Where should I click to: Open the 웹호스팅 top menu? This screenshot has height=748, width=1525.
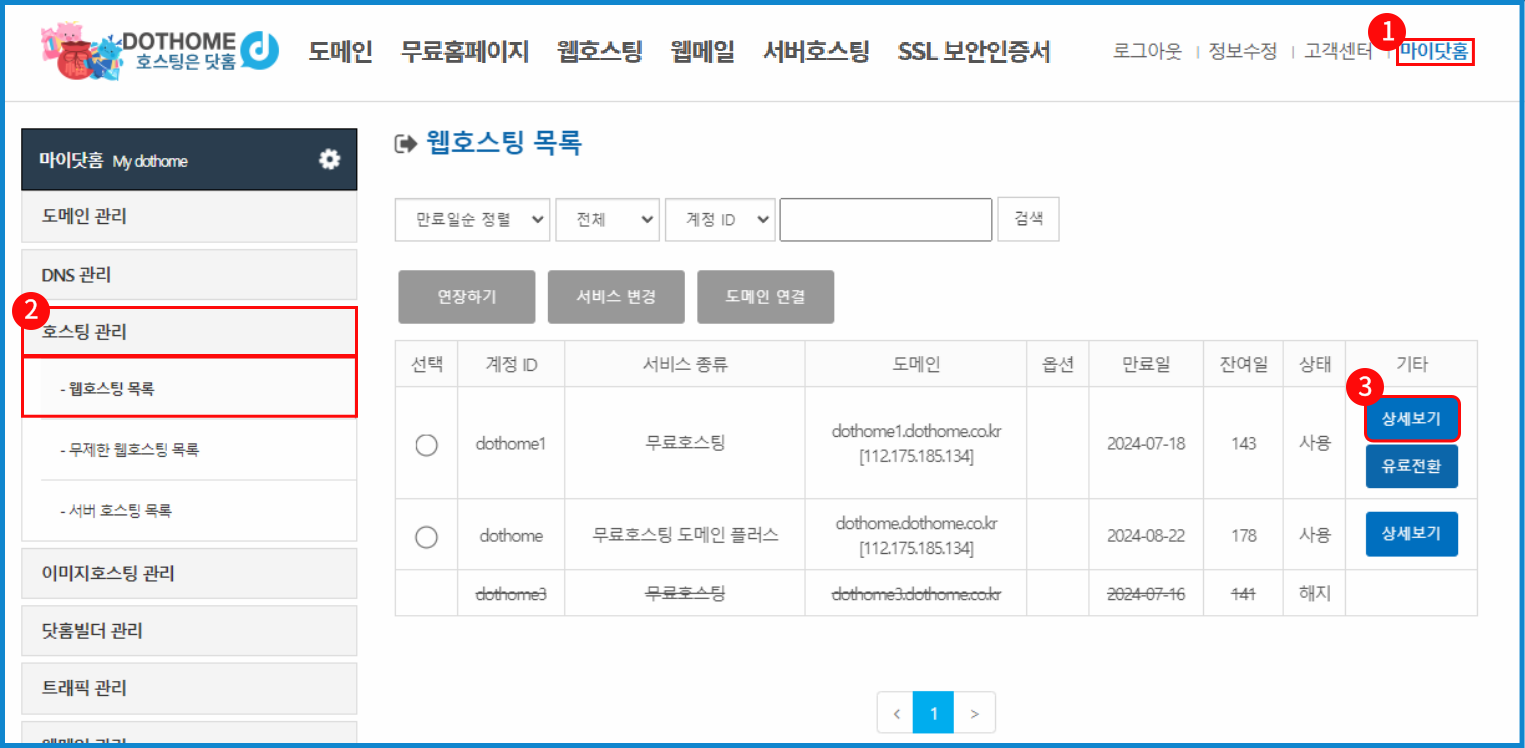(x=600, y=51)
